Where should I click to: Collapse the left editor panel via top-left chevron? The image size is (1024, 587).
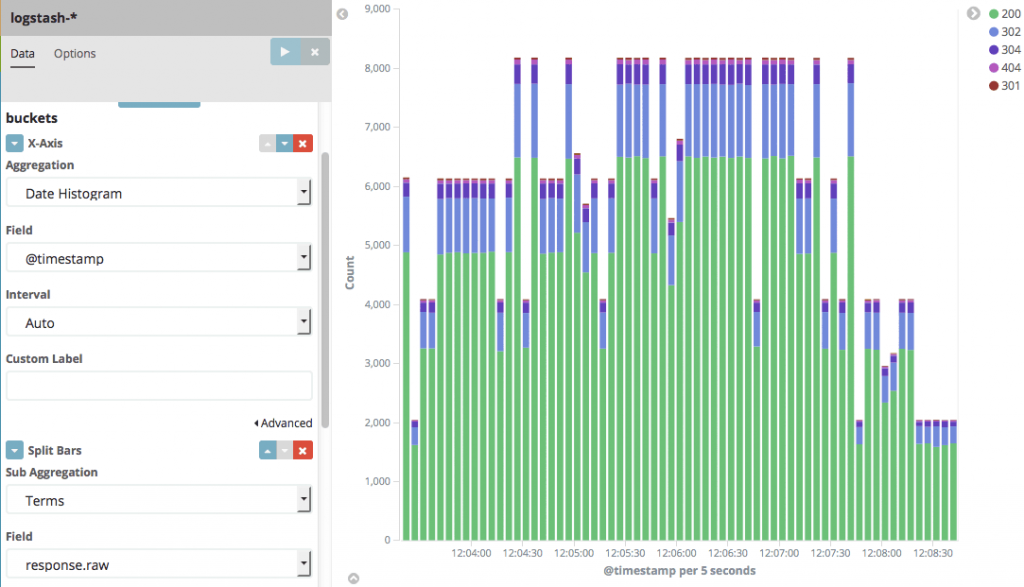point(342,14)
